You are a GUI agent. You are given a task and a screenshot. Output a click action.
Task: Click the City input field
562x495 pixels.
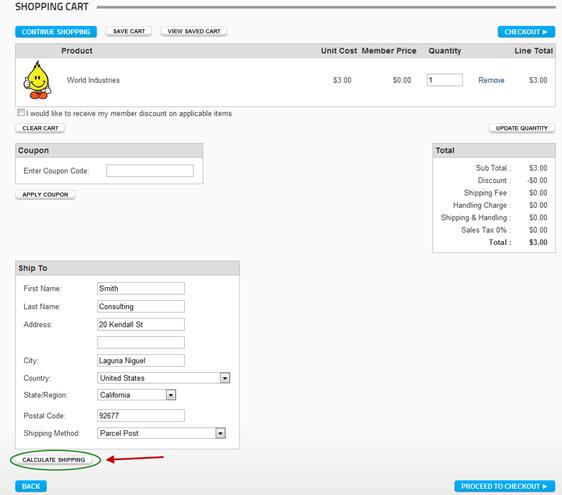141,360
